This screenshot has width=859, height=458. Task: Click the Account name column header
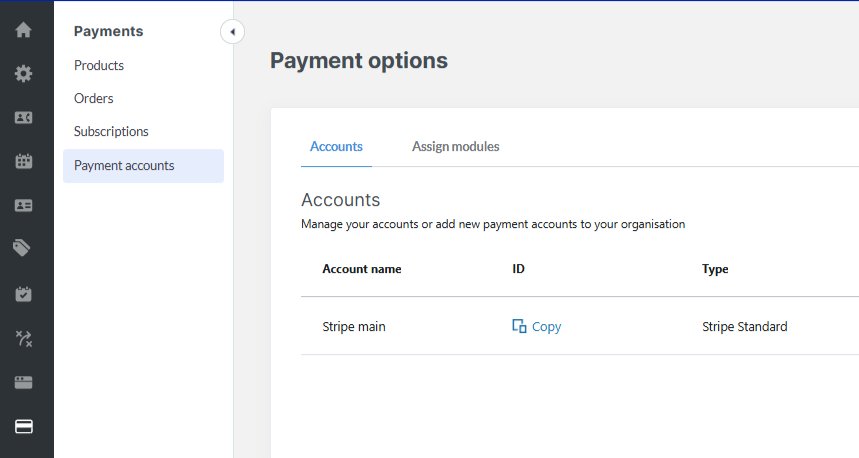(x=361, y=269)
